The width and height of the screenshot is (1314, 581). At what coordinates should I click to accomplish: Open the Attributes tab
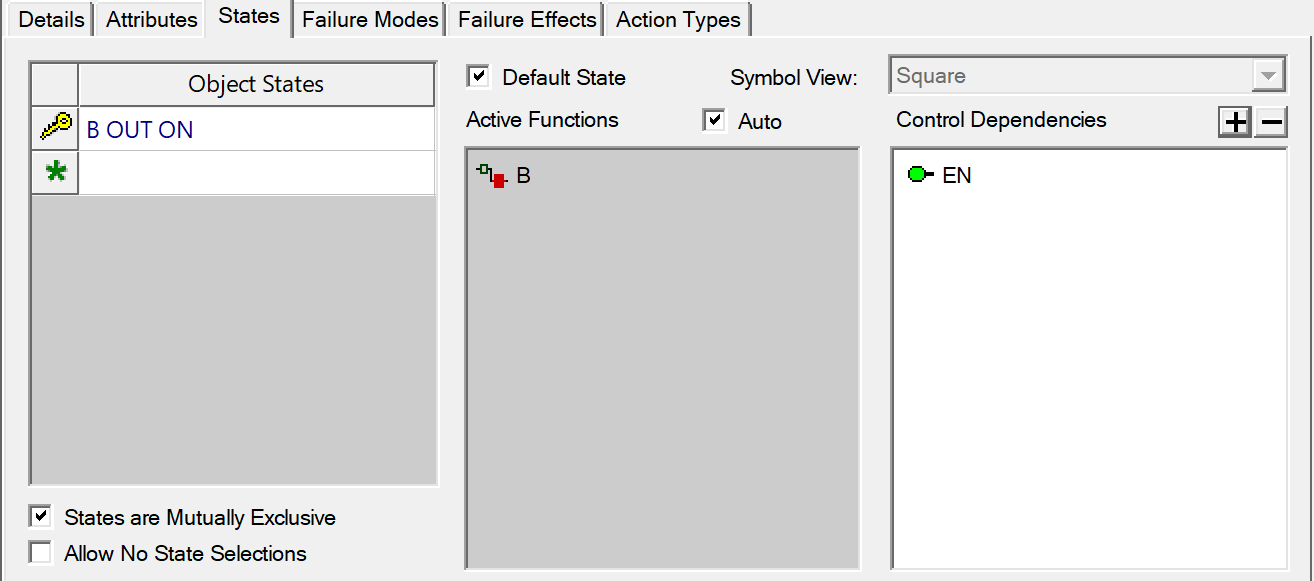point(152,19)
